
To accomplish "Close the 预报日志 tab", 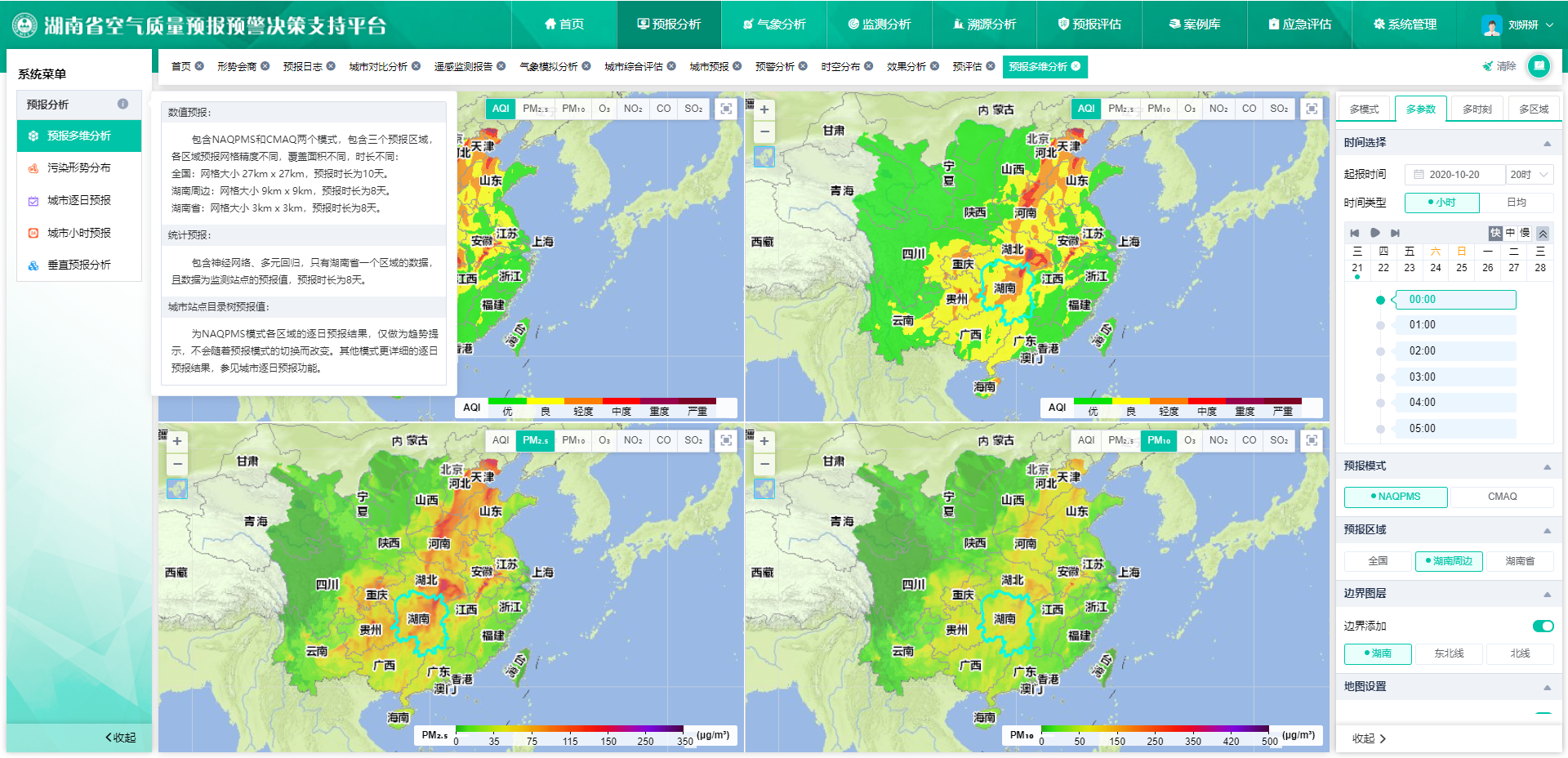I will tap(331, 66).
